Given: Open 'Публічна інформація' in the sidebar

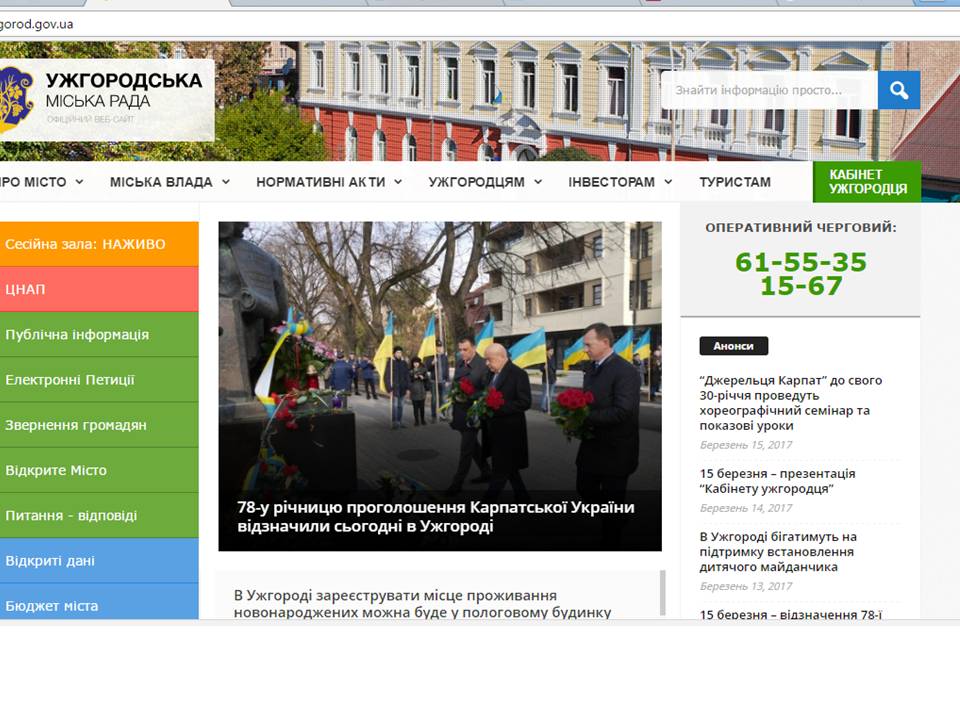Looking at the screenshot, I should pyautogui.click(x=98, y=334).
